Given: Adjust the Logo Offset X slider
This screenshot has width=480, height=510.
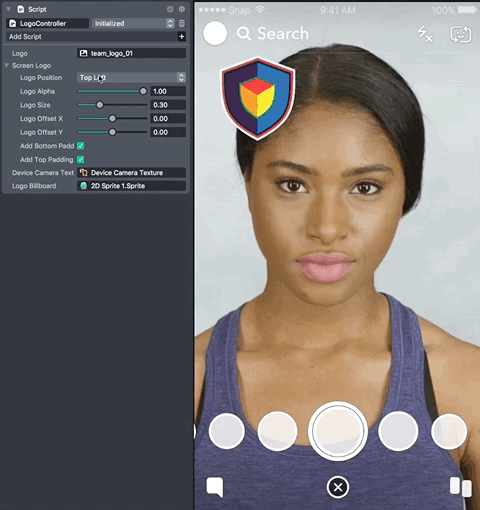Looking at the screenshot, I should (x=112, y=118).
